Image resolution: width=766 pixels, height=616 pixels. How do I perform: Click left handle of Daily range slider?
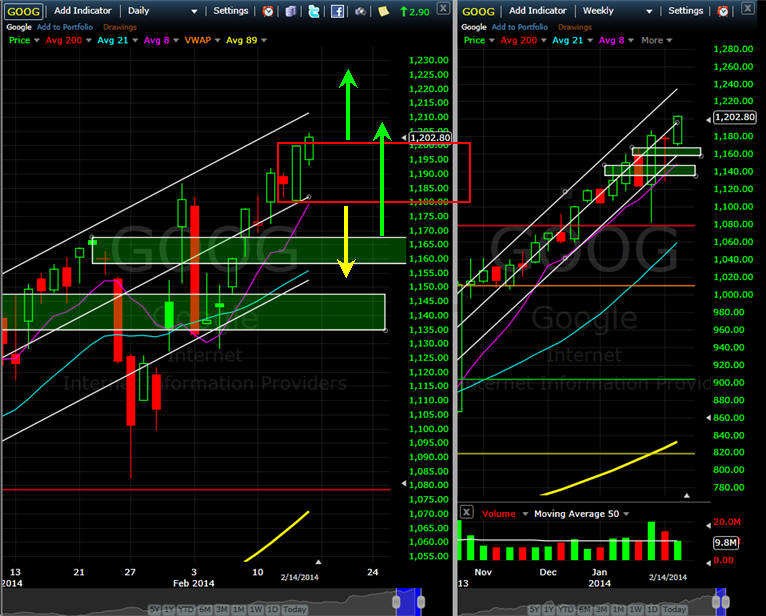pyautogui.click(x=396, y=602)
